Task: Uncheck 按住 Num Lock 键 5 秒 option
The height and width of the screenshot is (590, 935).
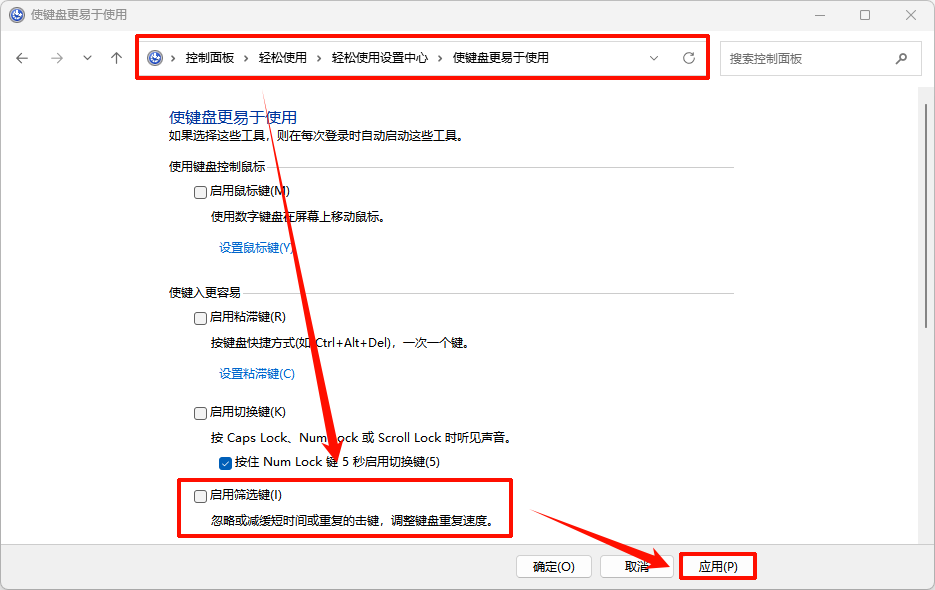Action: pos(225,463)
